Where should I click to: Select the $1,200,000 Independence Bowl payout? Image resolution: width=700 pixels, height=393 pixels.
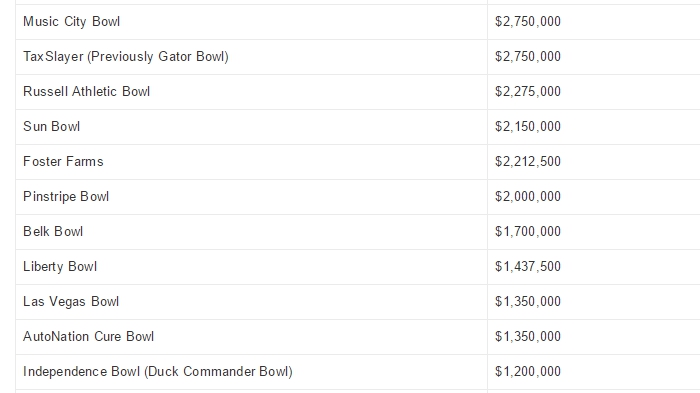[528, 372]
